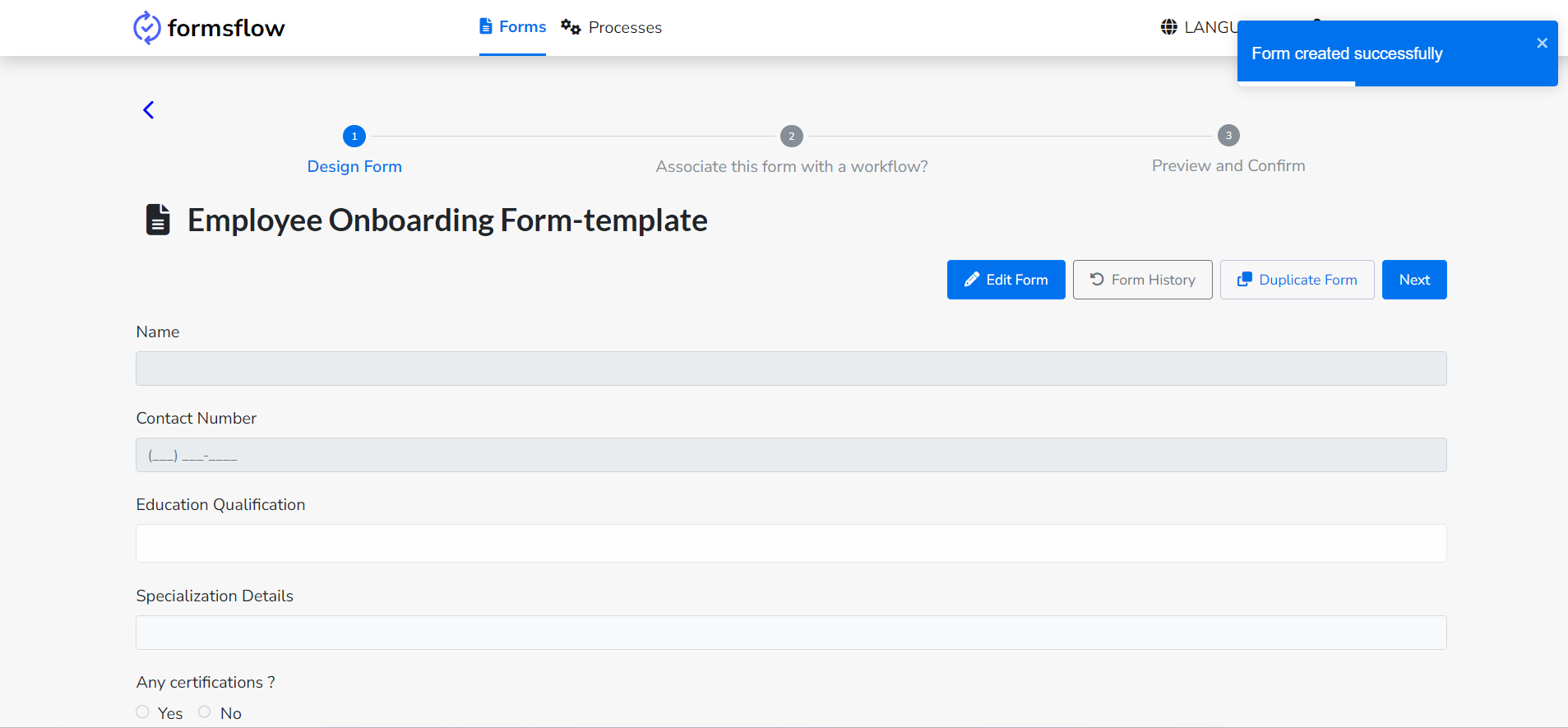Viewport: 1568px width, 728px height.
Task: Click the Edit Form button
Action: coord(1006,280)
